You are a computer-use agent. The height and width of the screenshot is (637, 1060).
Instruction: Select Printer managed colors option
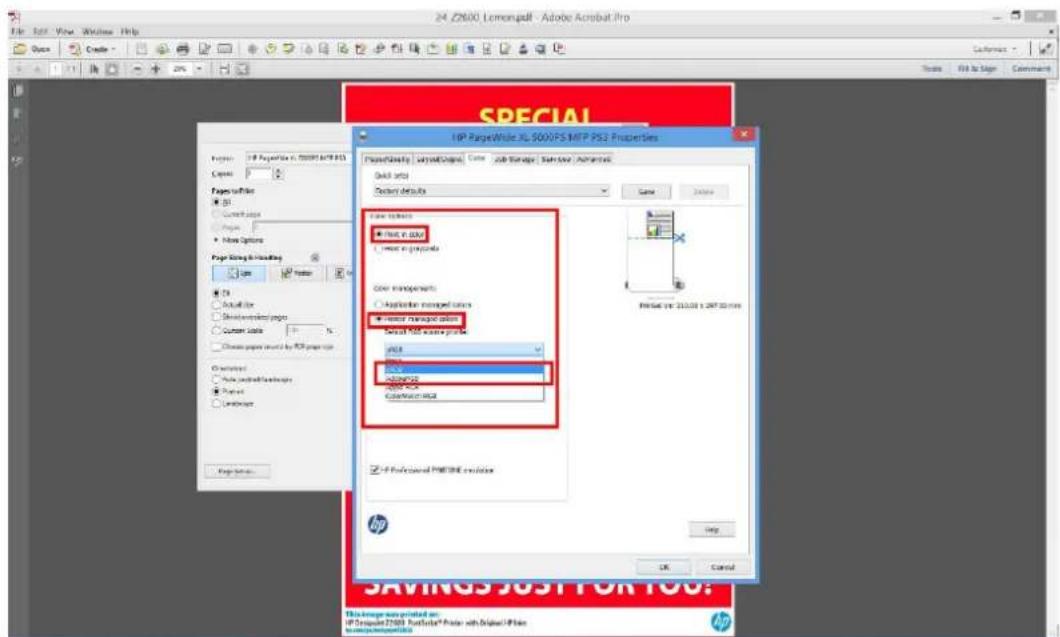pyautogui.click(x=379, y=318)
